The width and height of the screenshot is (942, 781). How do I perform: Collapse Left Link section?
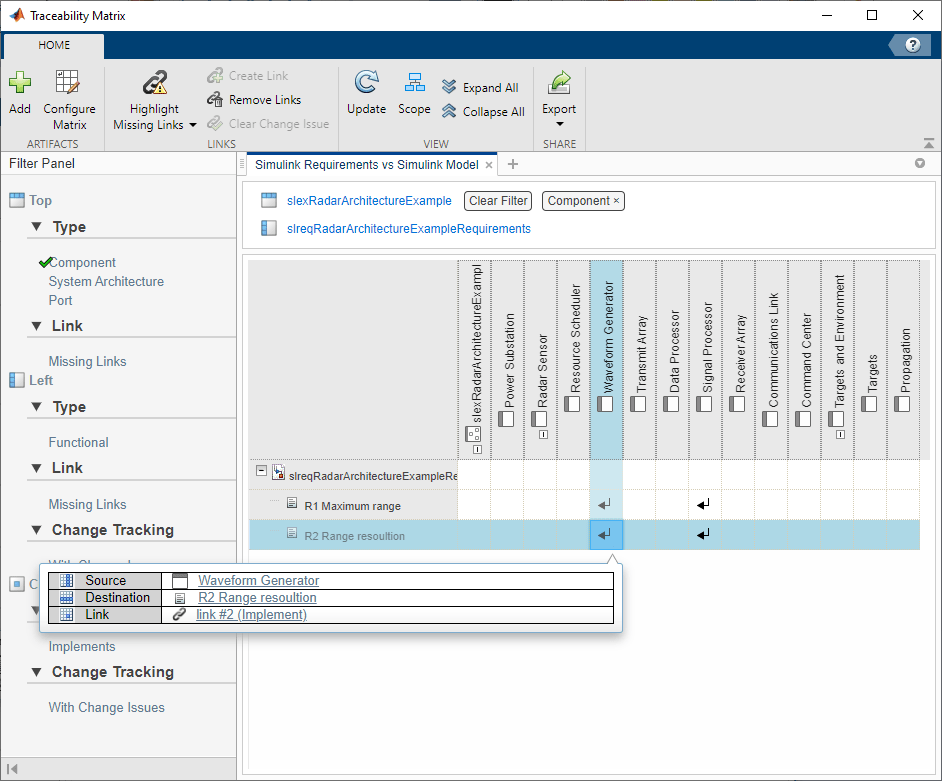[x=37, y=467]
